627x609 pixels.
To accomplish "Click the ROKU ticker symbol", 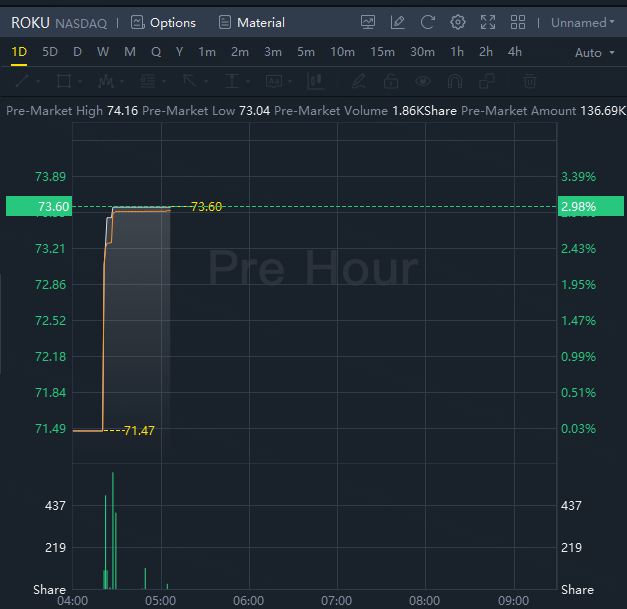I will 30,23.
